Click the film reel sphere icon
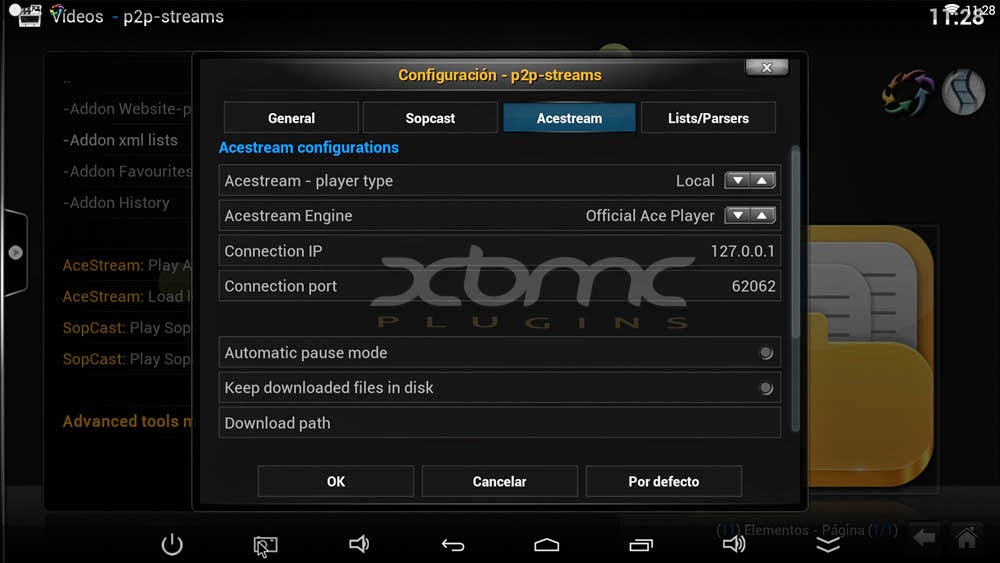 (964, 92)
